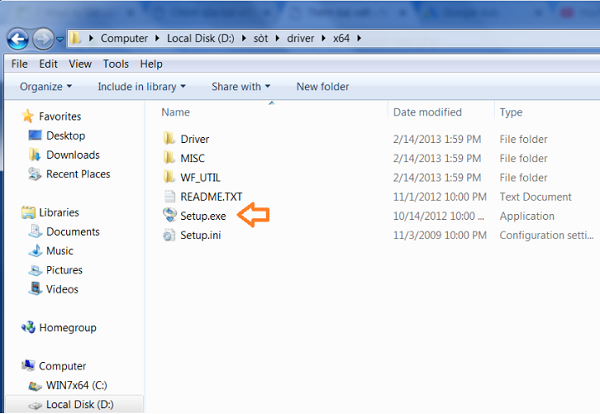Viewport: 600px width, 414px height.
Task: Select the Setup.ini file icon
Action: [x=169, y=235]
